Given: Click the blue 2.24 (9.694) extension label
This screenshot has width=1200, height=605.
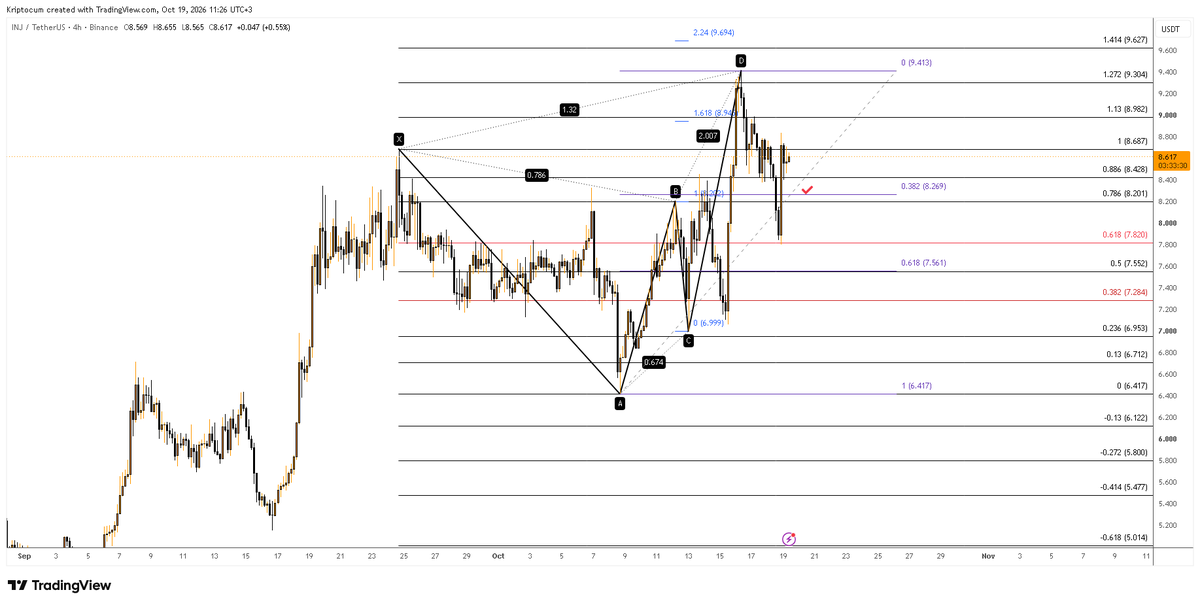Looking at the screenshot, I should (714, 32).
